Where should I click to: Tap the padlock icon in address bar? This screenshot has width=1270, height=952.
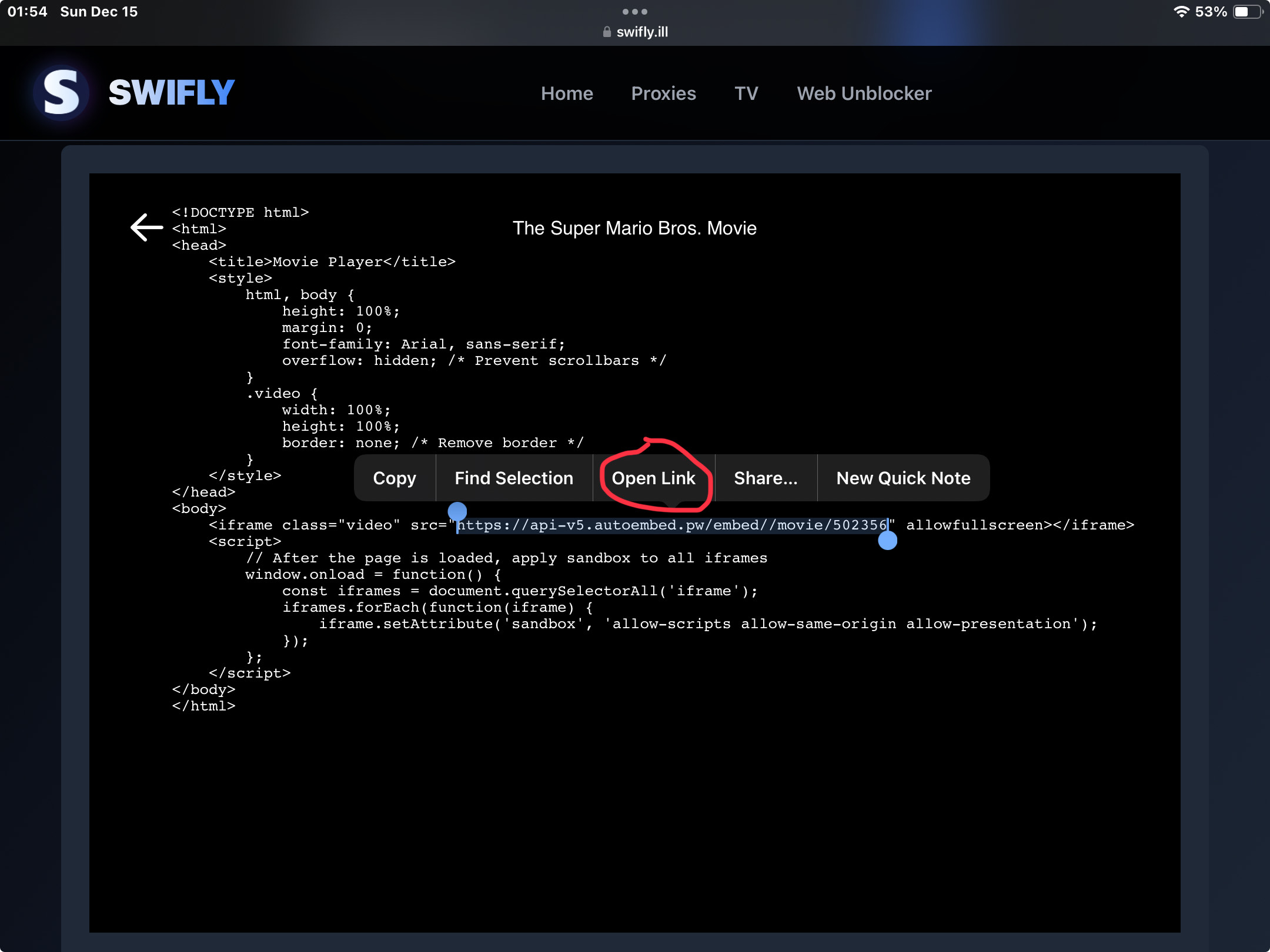(x=607, y=32)
